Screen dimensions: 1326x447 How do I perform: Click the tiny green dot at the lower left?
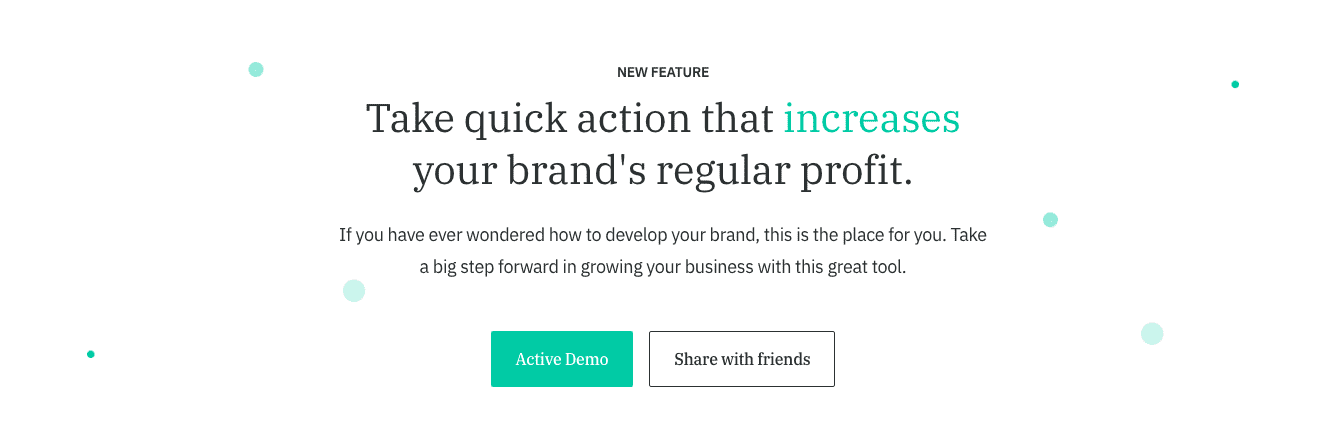tap(91, 354)
